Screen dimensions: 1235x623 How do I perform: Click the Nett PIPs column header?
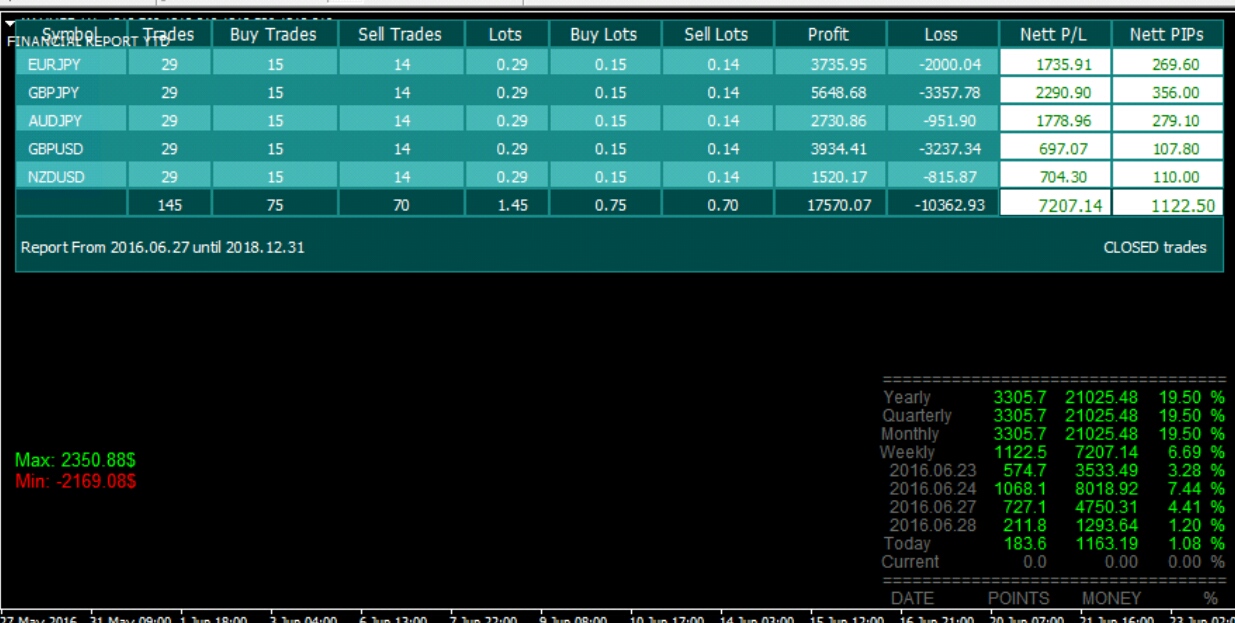[x=1166, y=34]
